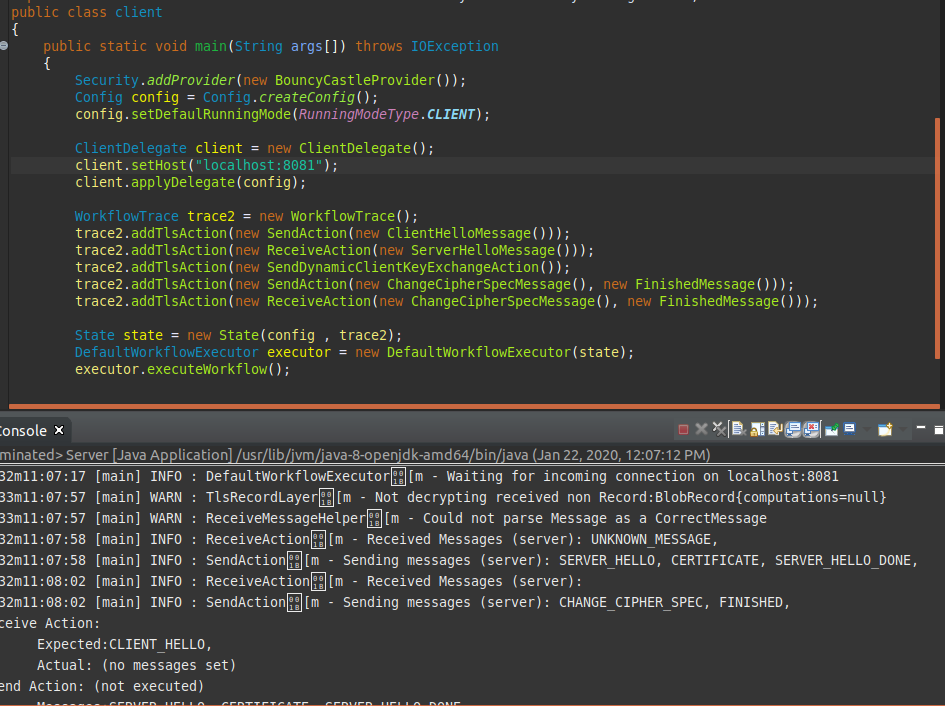Toggle show console when standard out changes
945x706 pixels.
793,429
